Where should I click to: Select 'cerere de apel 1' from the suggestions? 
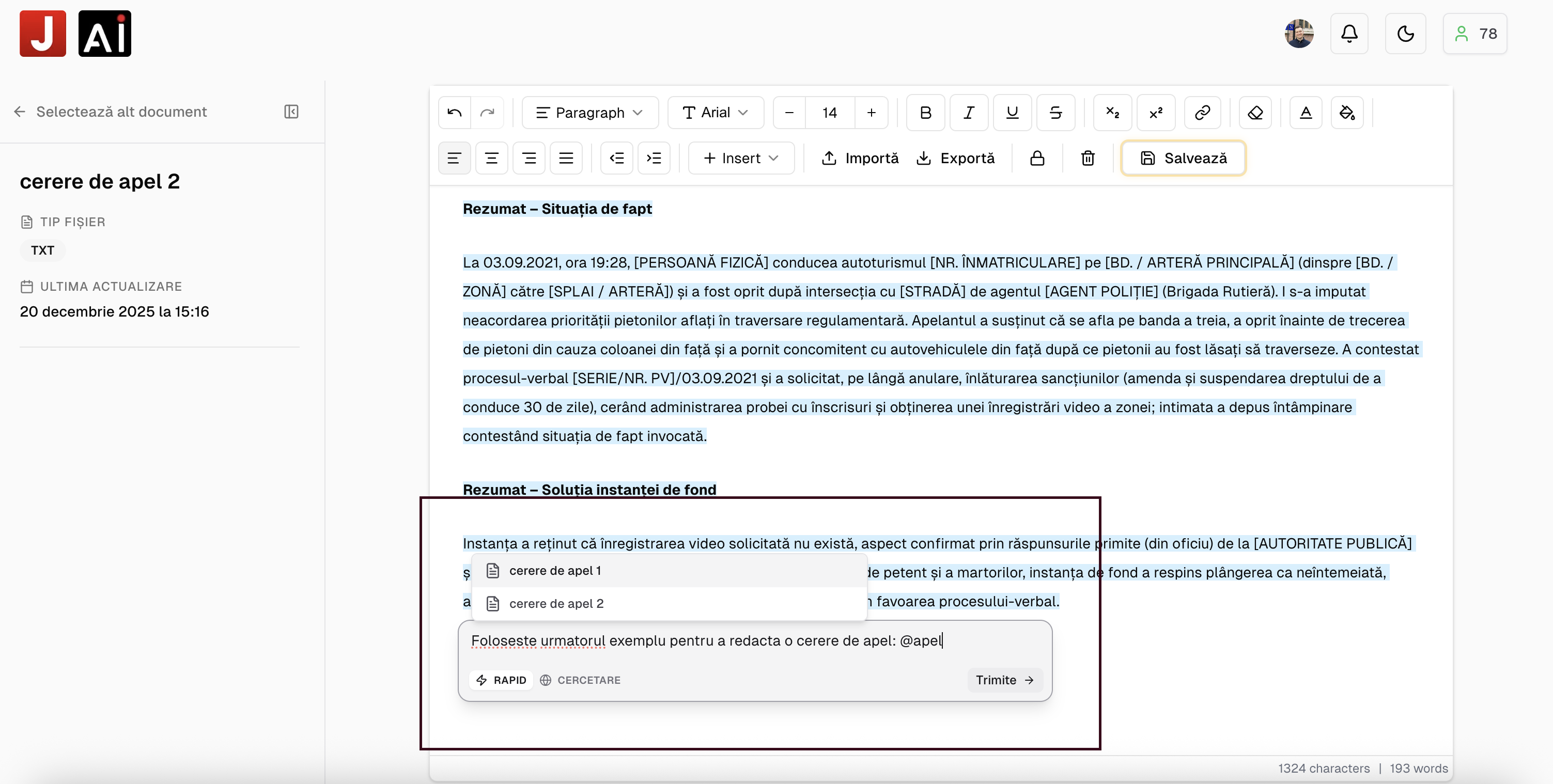point(555,570)
